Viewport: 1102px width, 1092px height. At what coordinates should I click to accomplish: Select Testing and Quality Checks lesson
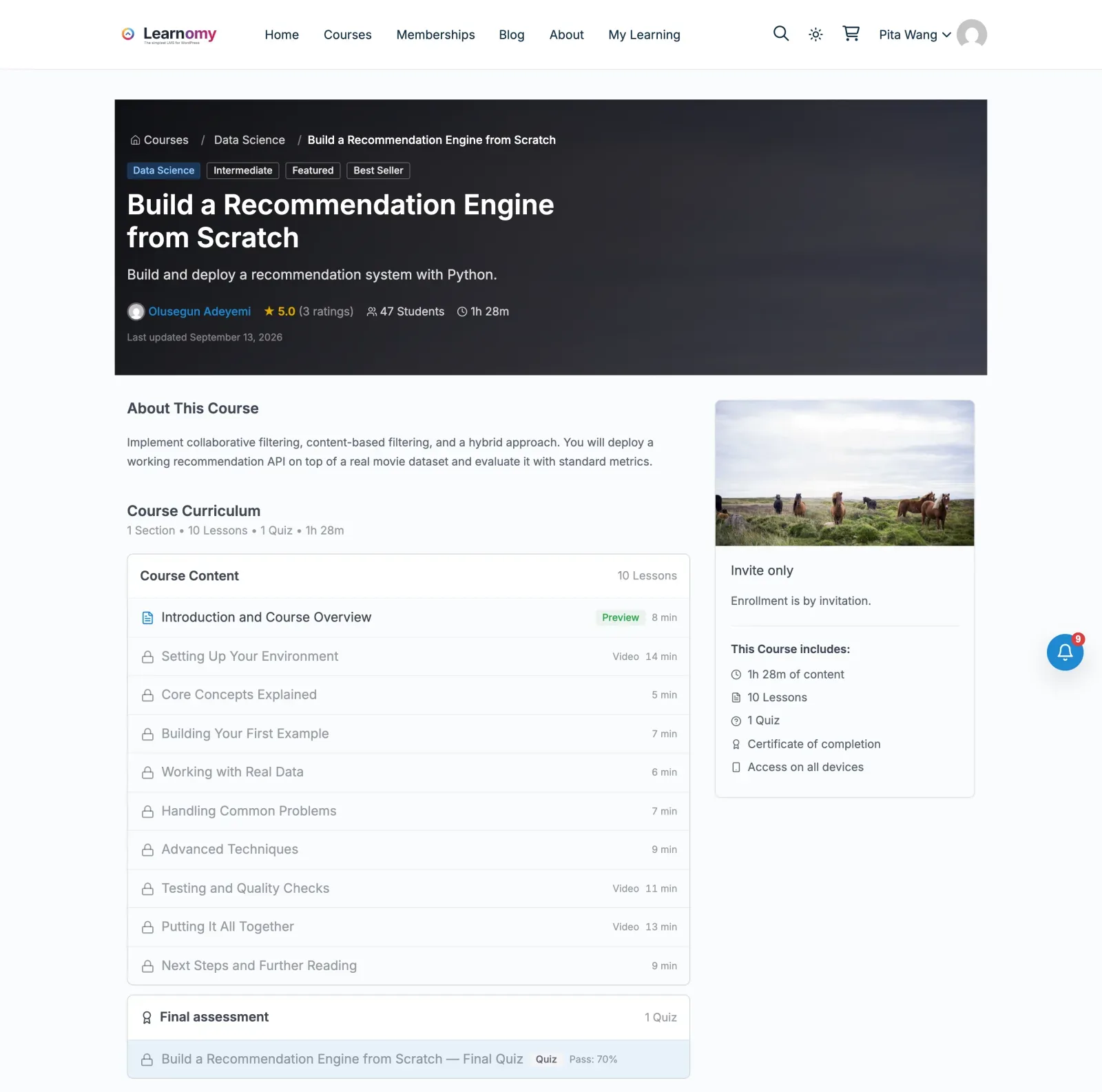(x=408, y=888)
